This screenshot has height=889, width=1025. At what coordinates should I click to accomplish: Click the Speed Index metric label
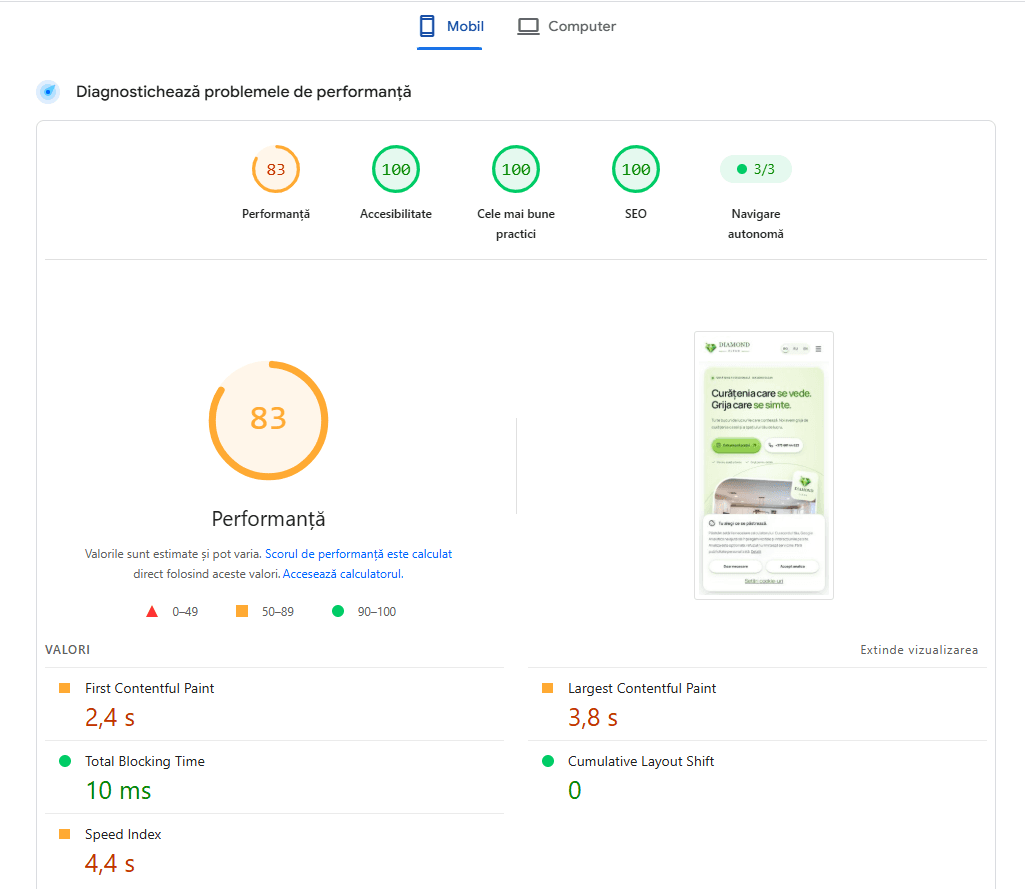pyautogui.click(x=123, y=835)
